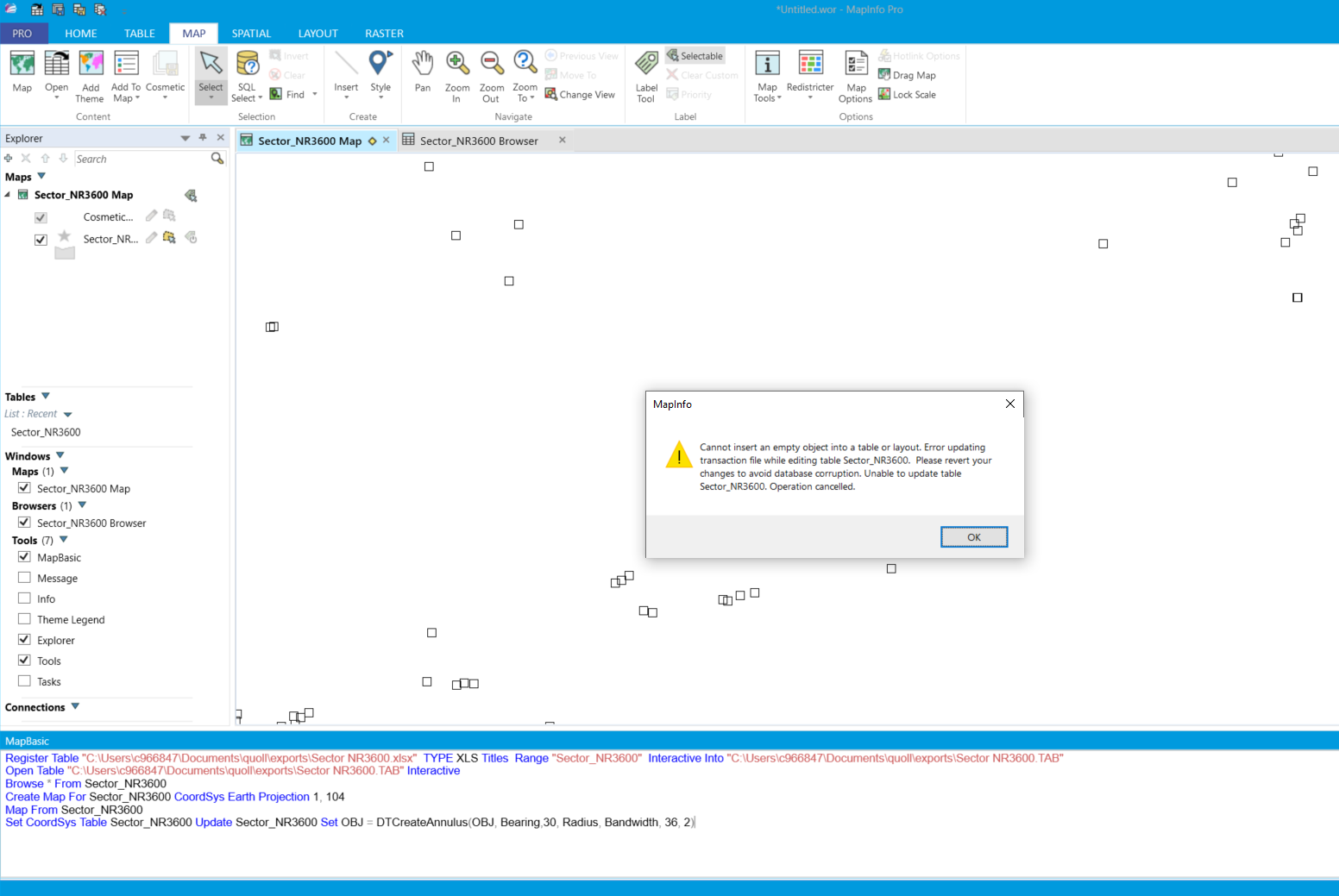Click the Lock Scale icon
Image resolution: width=1339 pixels, height=896 pixels.
click(884, 94)
